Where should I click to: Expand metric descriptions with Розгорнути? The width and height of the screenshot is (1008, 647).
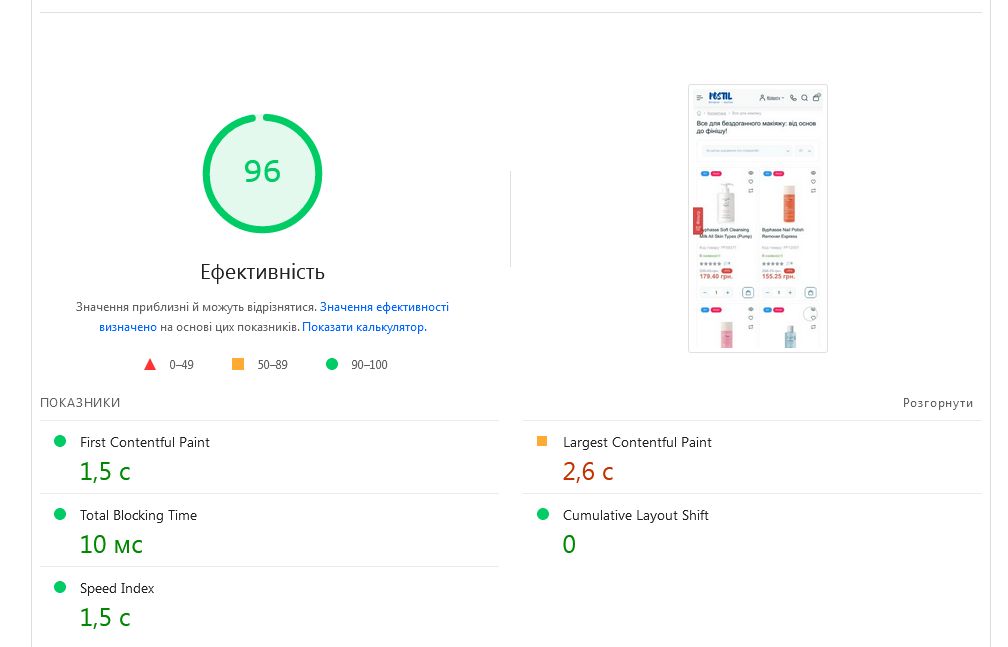(937, 403)
